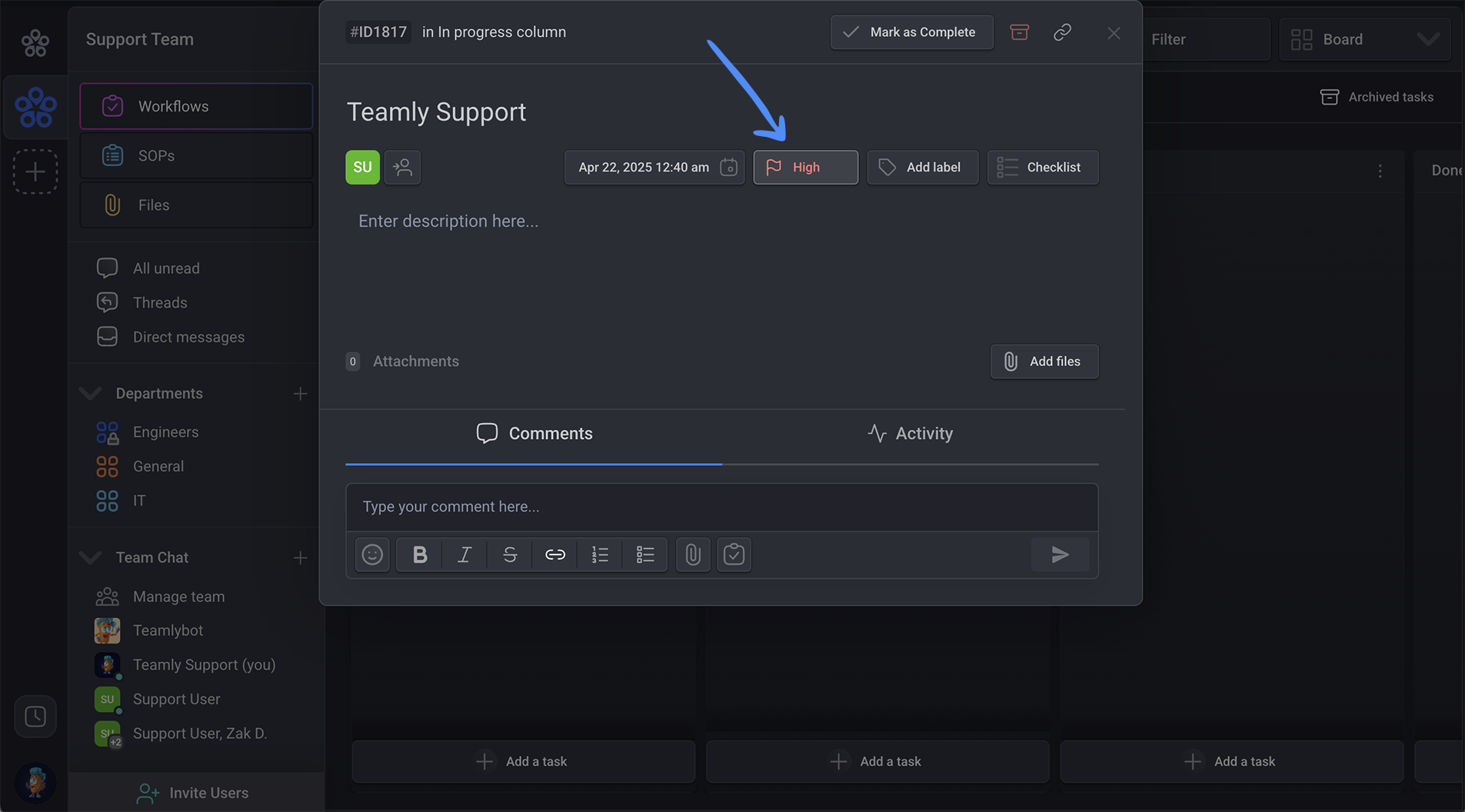Add a task in the second column
Image resolution: width=1465 pixels, height=812 pixels.
tap(877, 761)
